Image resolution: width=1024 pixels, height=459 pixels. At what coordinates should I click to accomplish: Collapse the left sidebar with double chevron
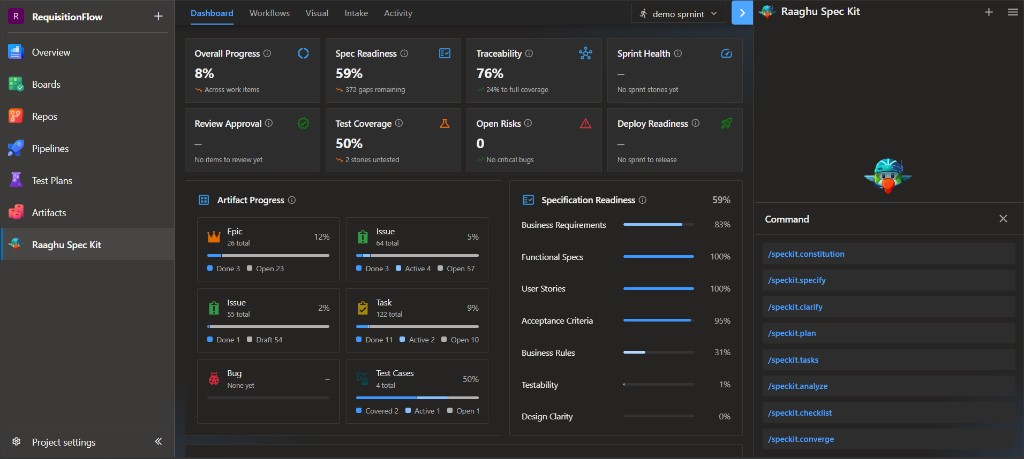pos(158,442)
